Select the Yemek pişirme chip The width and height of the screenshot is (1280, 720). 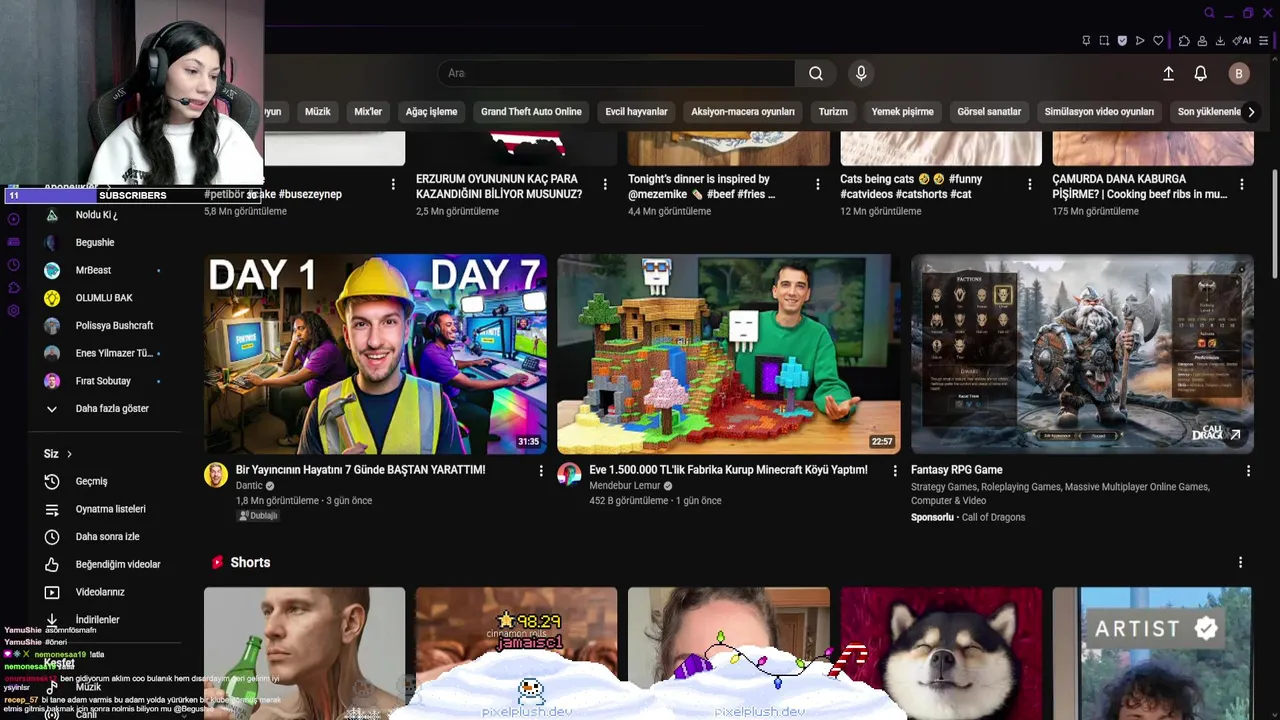pyautogui.click(x=902, y=112)
